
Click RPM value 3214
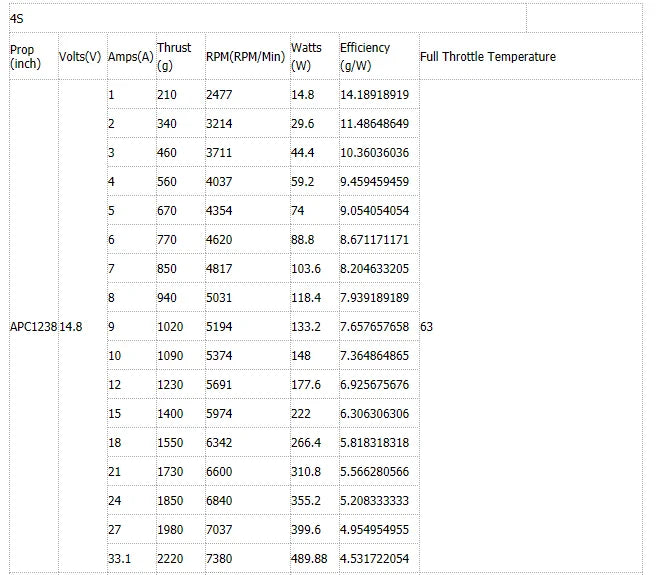(219, 123)
